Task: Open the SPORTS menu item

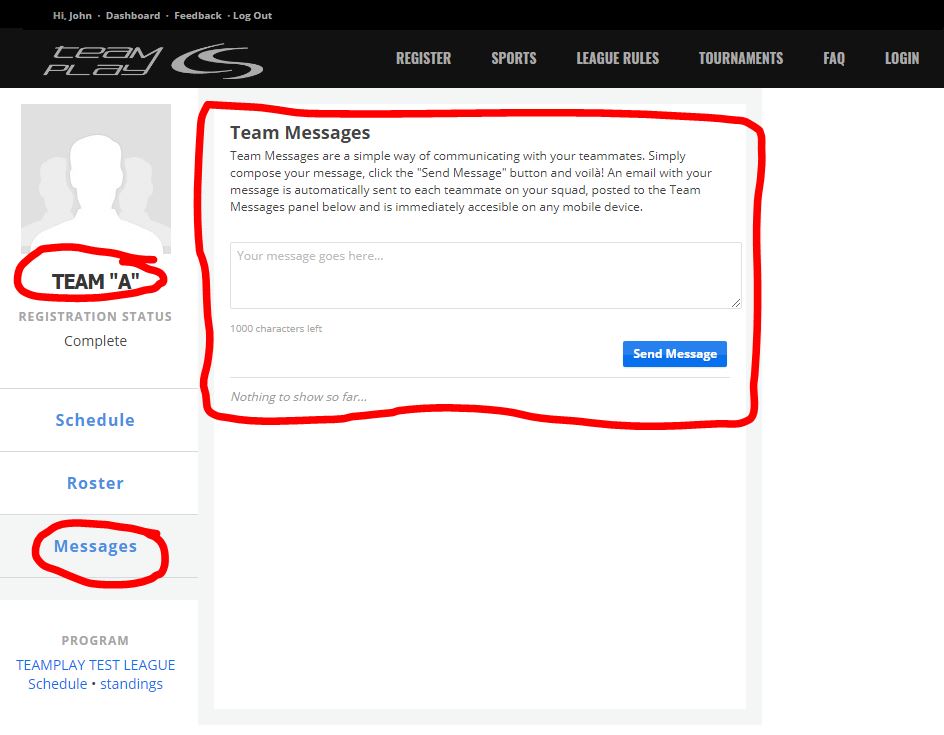Action: pyautogui.click(x=514, y=58)
